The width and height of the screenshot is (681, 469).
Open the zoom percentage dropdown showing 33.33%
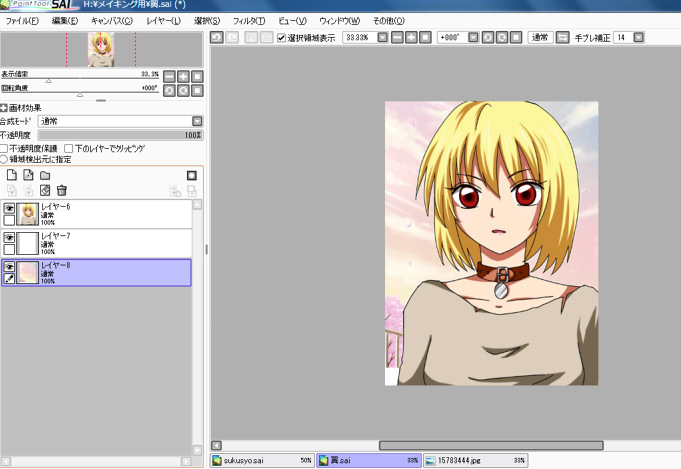coord(382,37)
